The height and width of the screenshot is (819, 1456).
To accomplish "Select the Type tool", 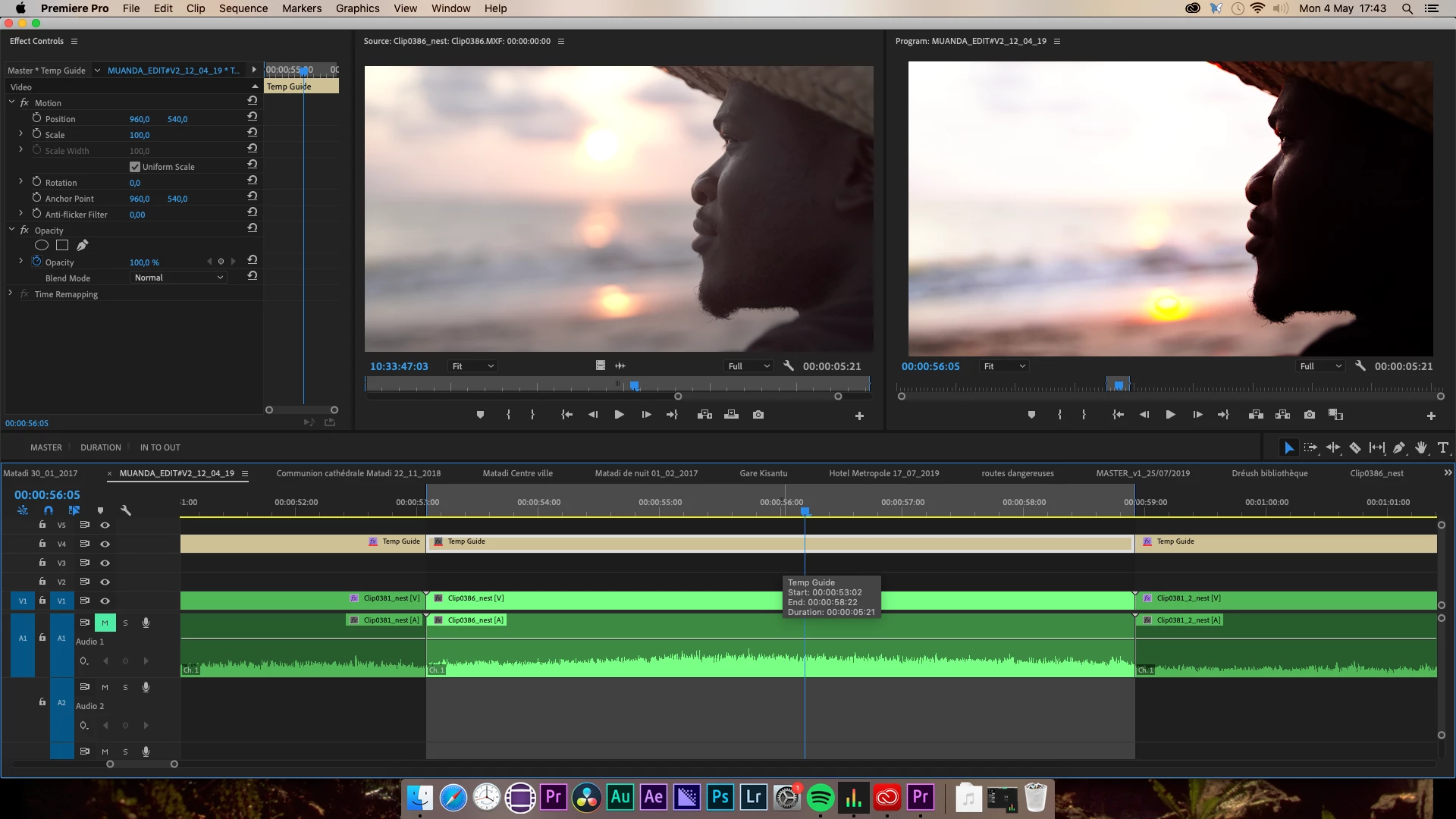I will click(x=1443, y=448).
